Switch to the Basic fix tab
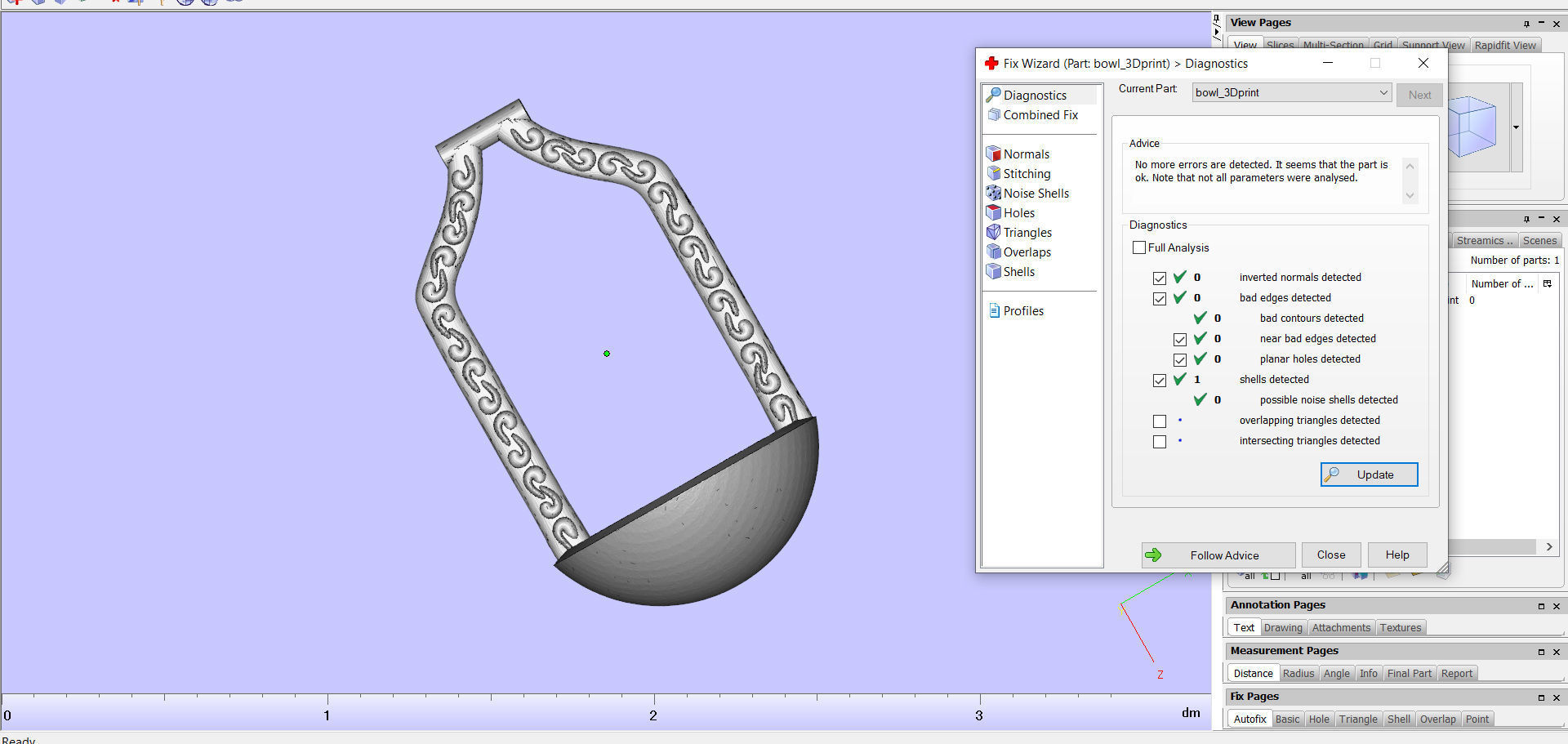Screen dimensions: 1568x744 [1288, 719]
